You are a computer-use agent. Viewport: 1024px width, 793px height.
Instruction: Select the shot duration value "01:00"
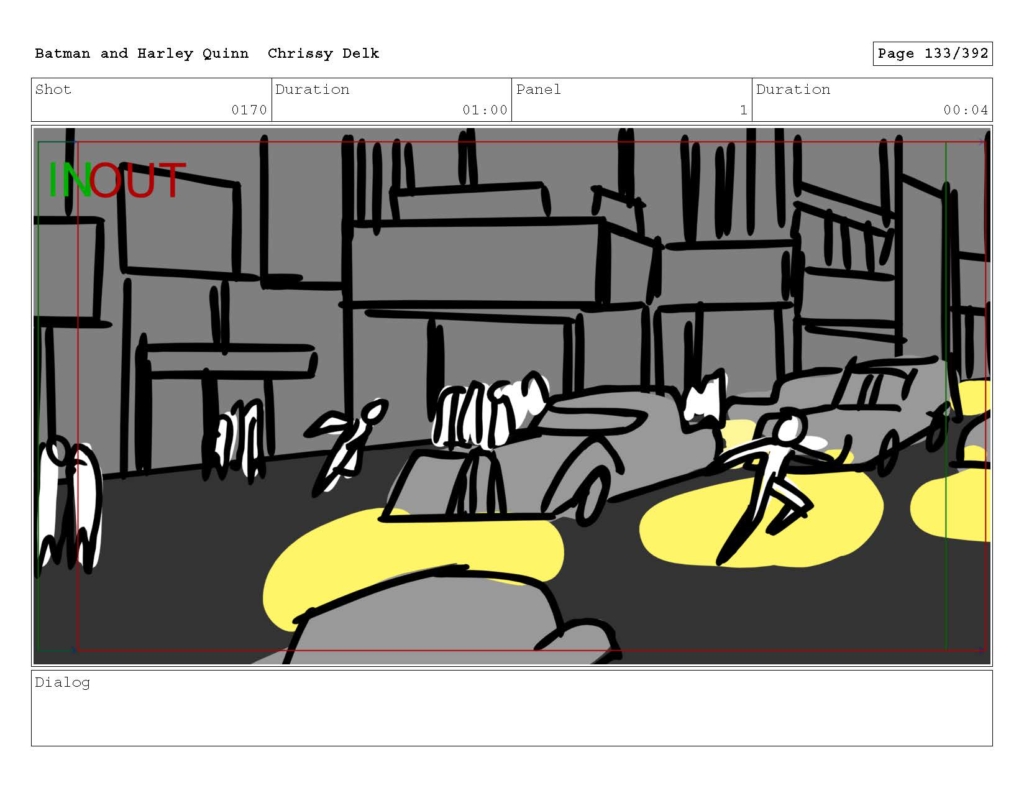[485, 110]
